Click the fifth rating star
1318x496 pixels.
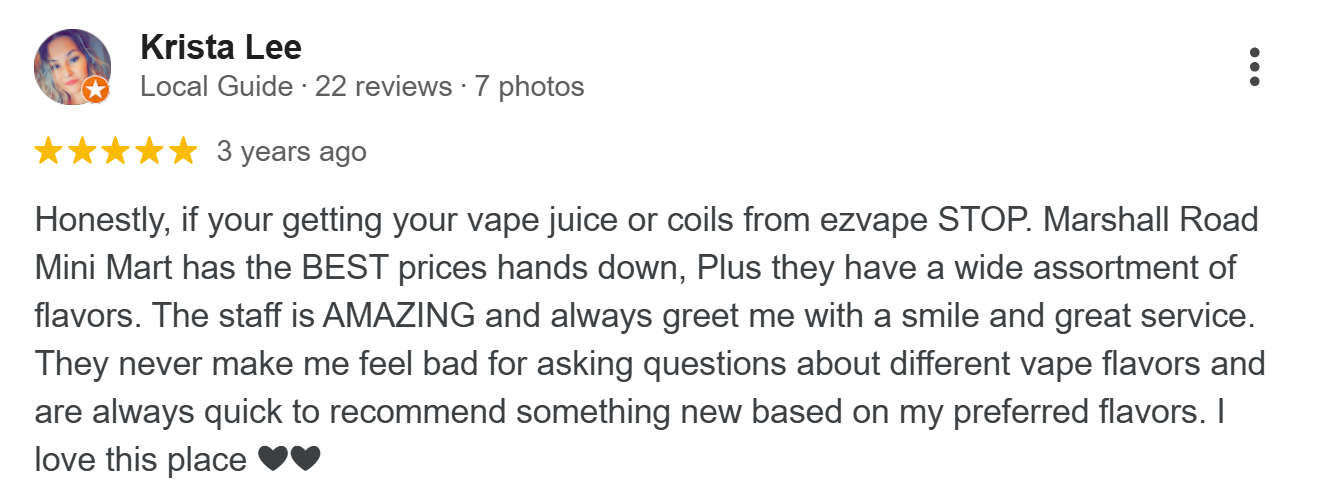click(x=183, y=152)
